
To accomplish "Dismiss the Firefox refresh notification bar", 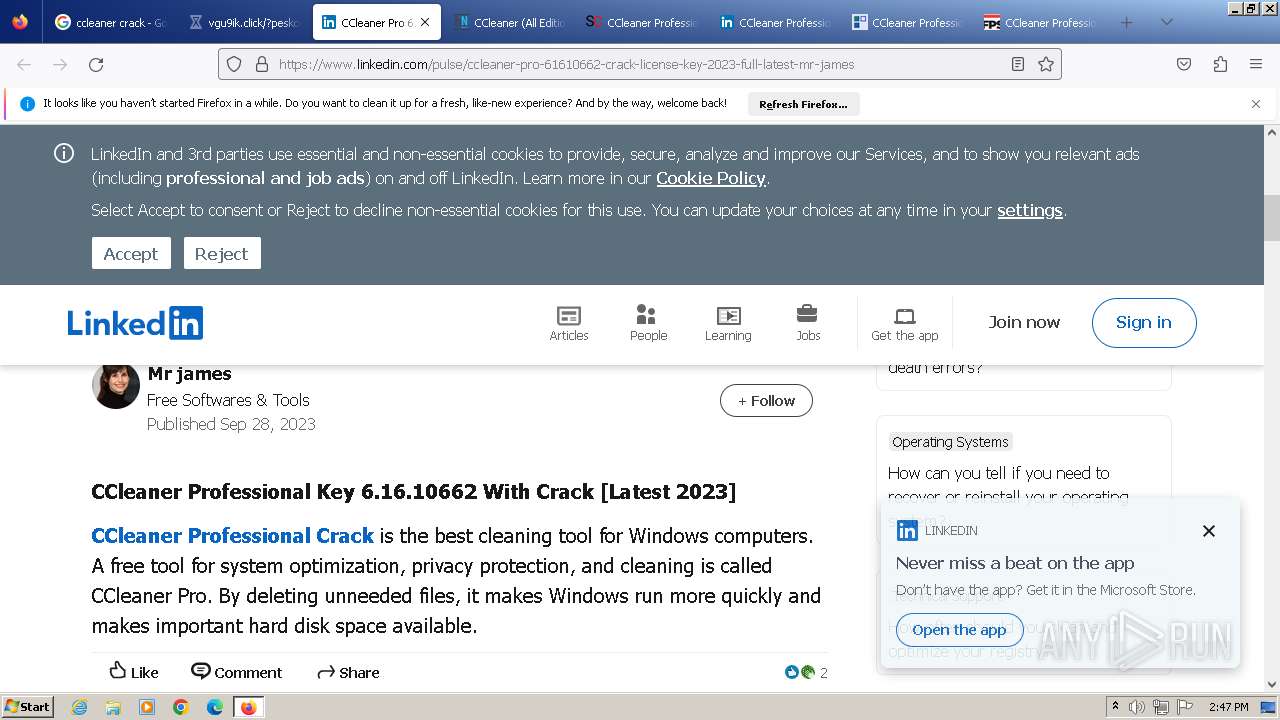I will click(1256, 104).
